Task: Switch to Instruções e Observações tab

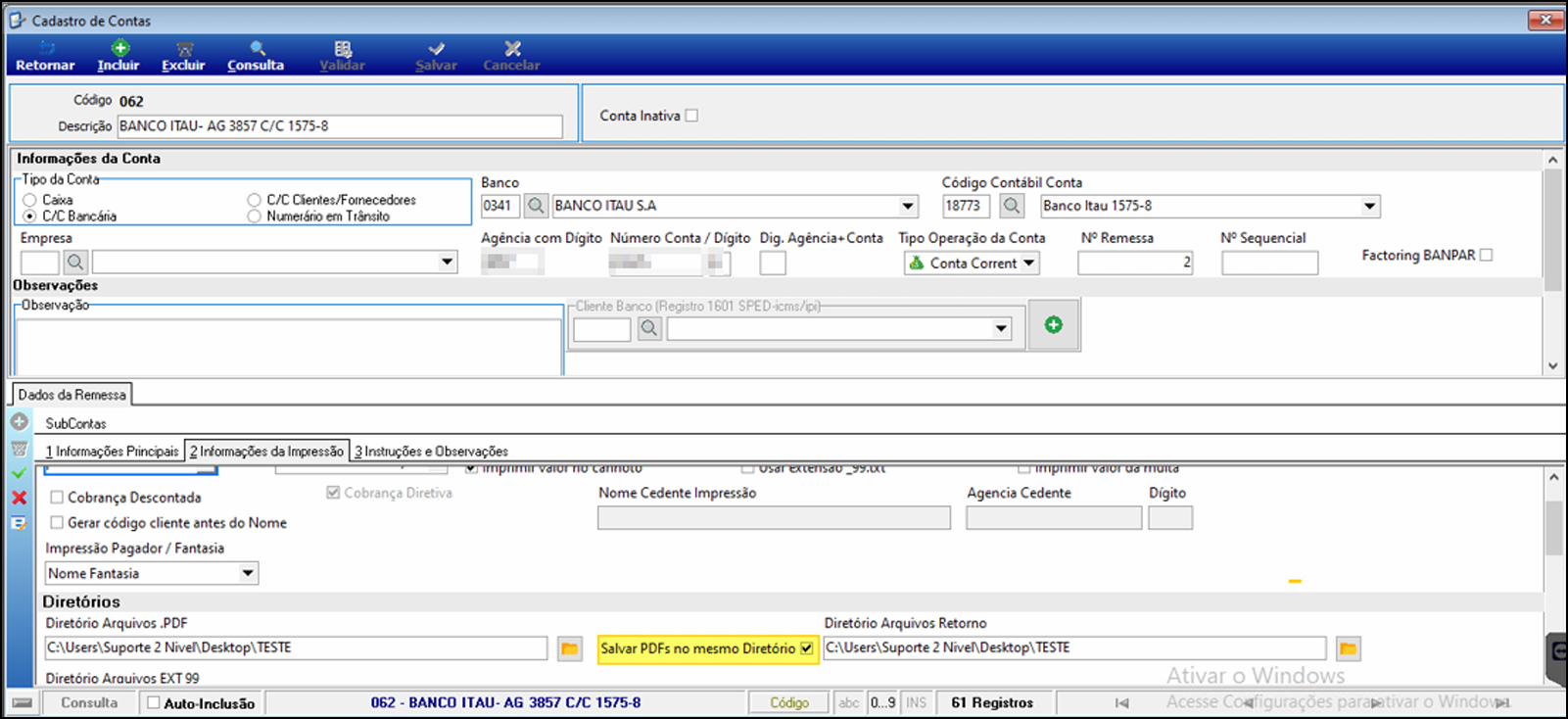Action: click(x=431, y=452)
